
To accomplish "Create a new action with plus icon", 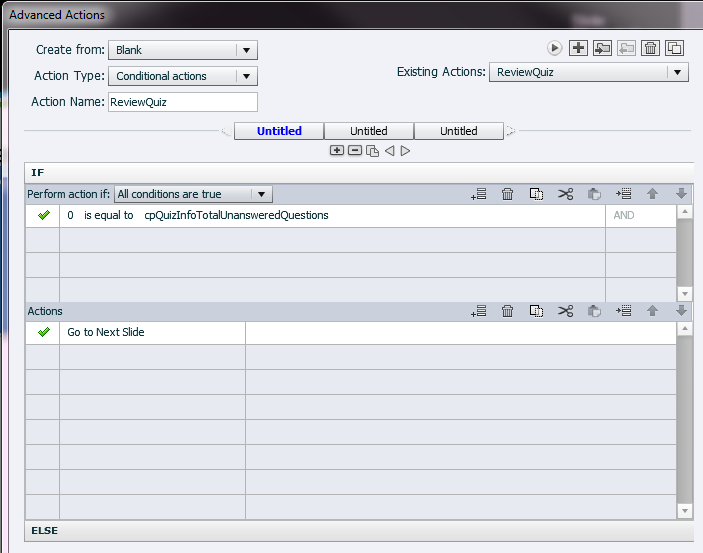I will click(578, 47).
